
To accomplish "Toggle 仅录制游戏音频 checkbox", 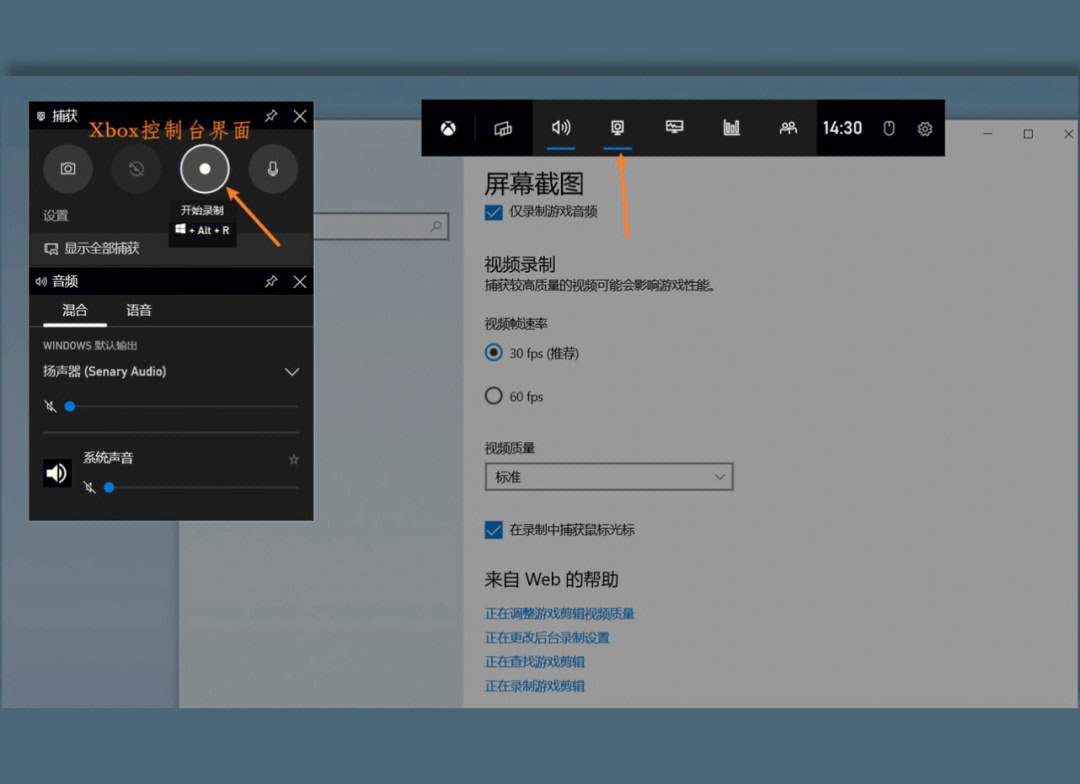I will click(x=493, y=212).
